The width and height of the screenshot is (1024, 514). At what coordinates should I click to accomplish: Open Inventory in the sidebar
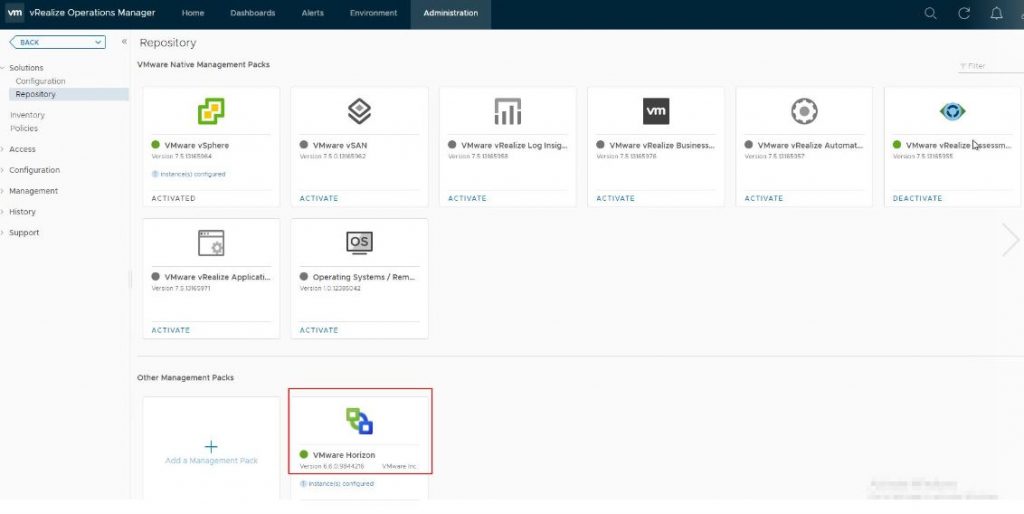click(x=27, y=115)
